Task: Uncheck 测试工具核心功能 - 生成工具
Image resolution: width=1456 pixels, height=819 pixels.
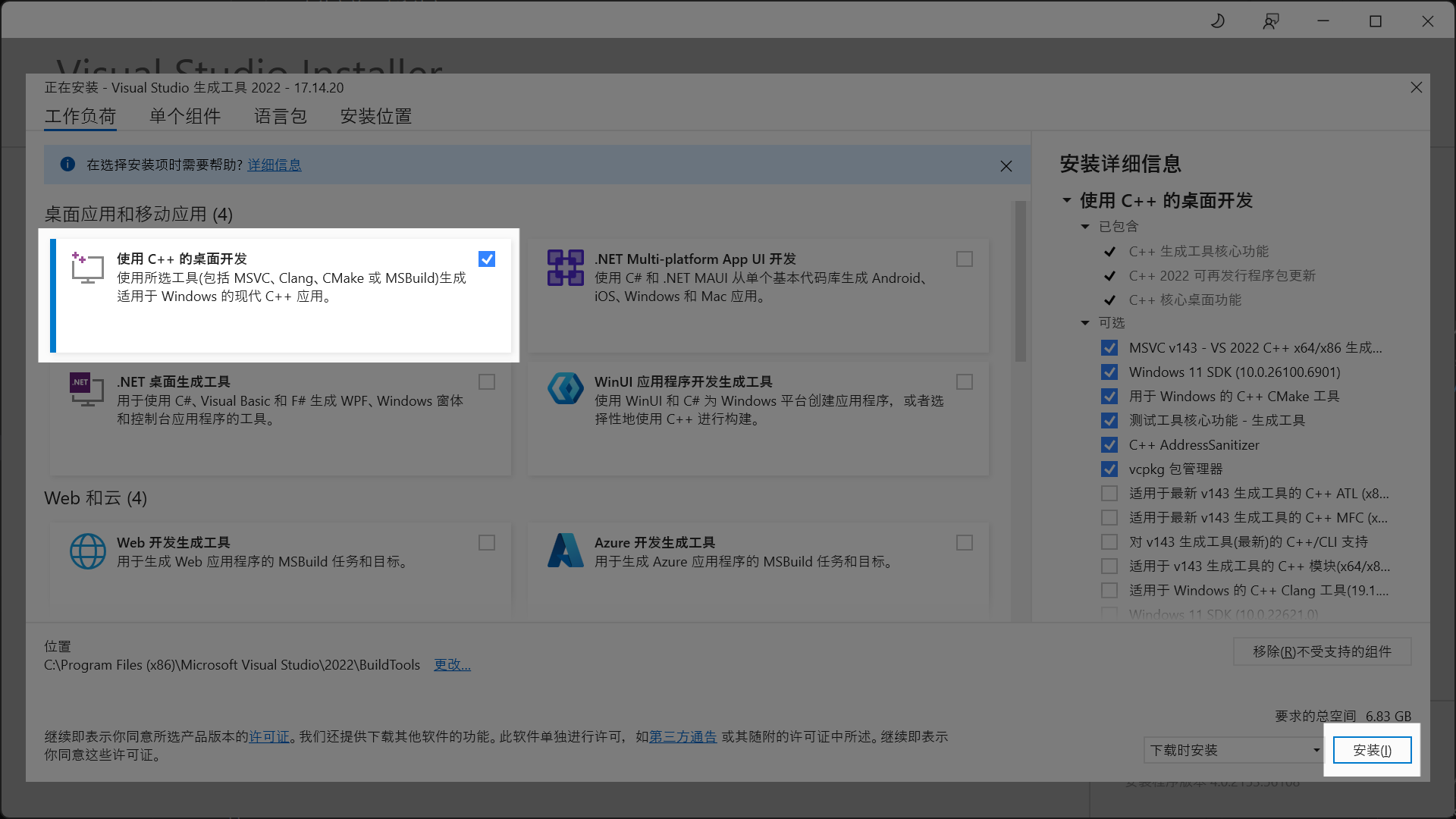Action: pyautogui.click(x=1109, y=421)
